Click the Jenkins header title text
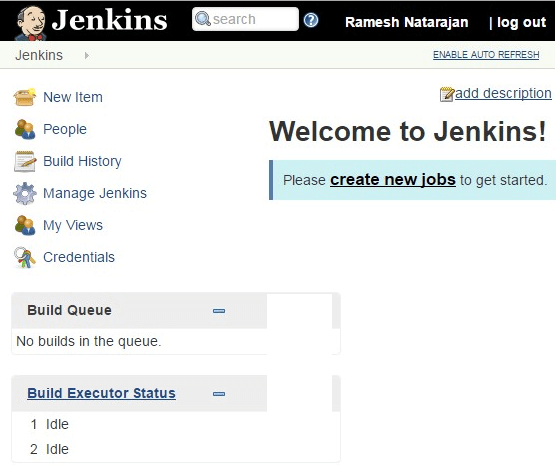 [x=109, y=20]
